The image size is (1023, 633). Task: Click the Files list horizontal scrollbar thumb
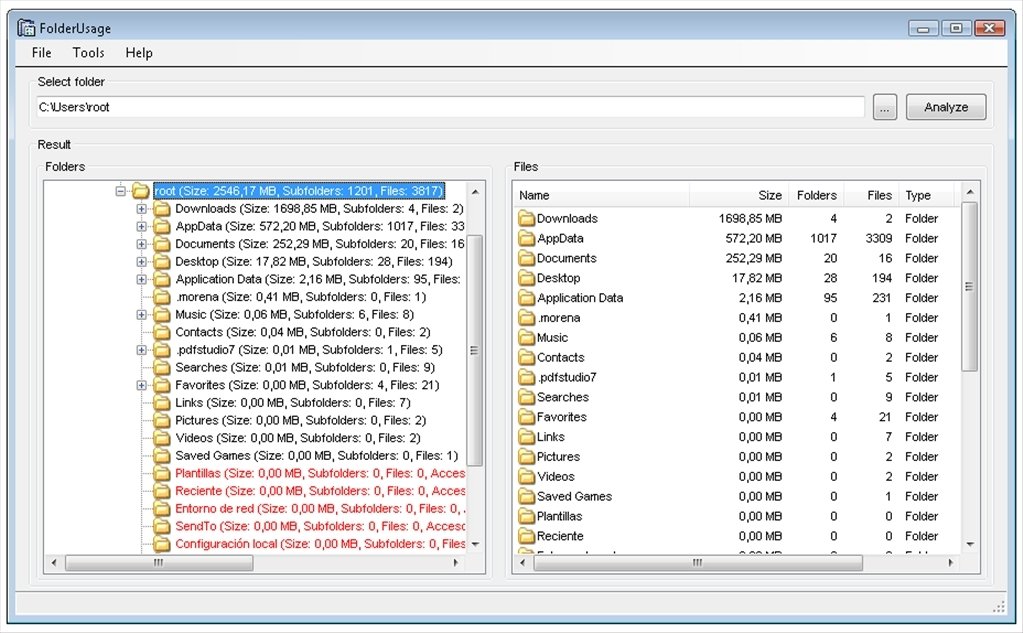tap(697, 563)
